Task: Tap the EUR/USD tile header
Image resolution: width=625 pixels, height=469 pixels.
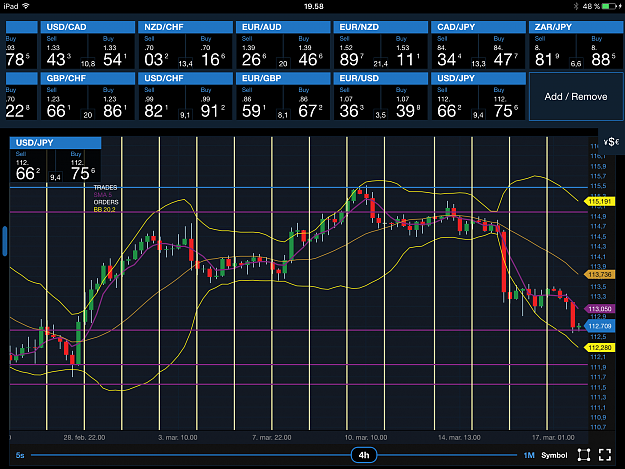Action: click(381, 78)
